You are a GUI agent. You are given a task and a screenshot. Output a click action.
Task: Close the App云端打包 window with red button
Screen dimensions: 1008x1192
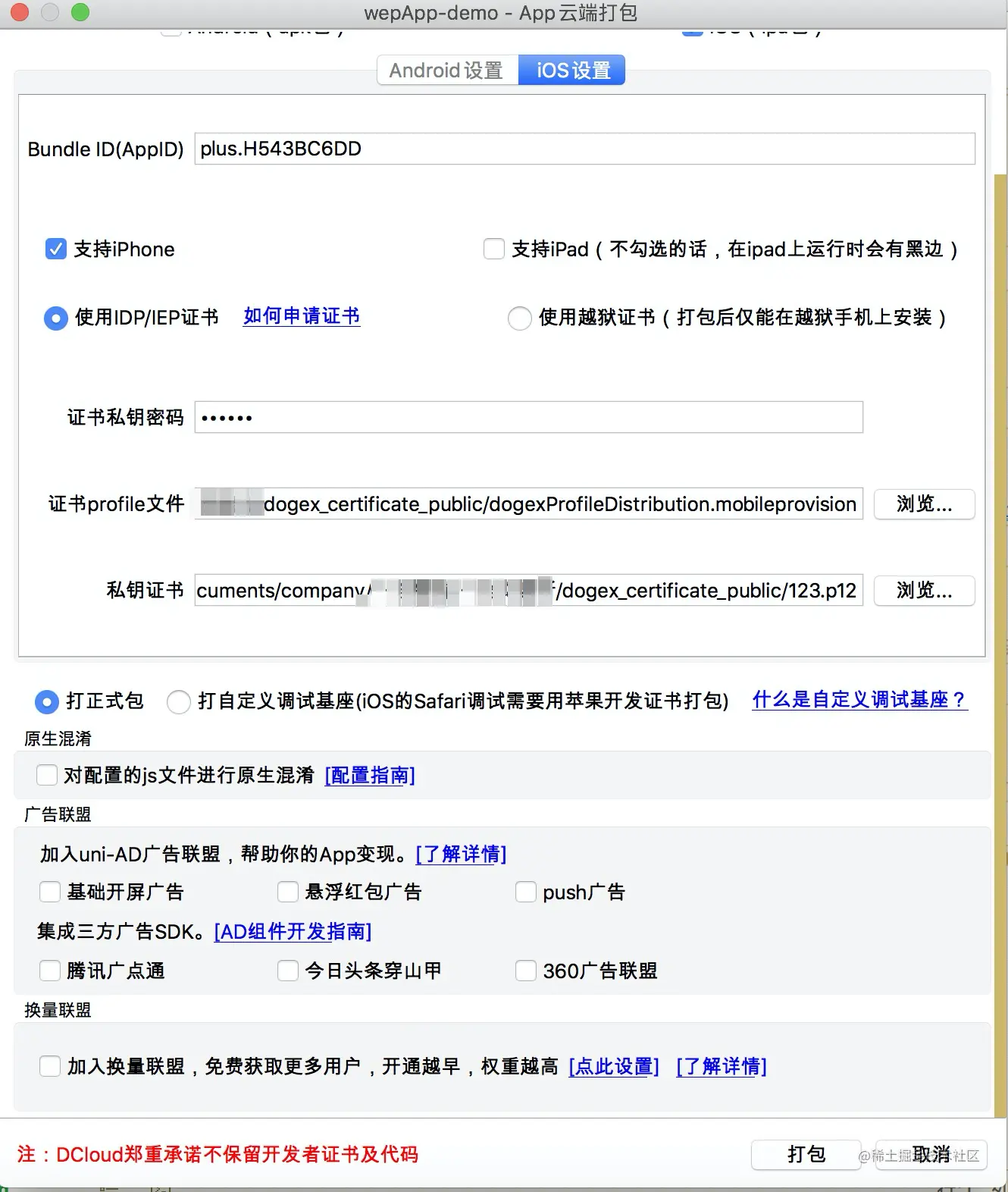pos(19,12)
